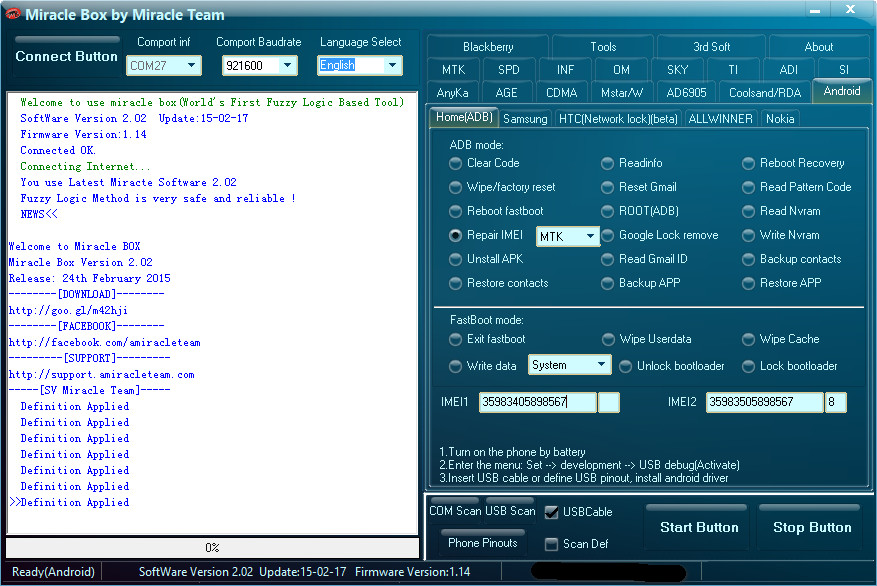Click the IMEI1 input field
The height and width of the screenshot is (586, 877).
pyautogui.click(x=537, y=402)
